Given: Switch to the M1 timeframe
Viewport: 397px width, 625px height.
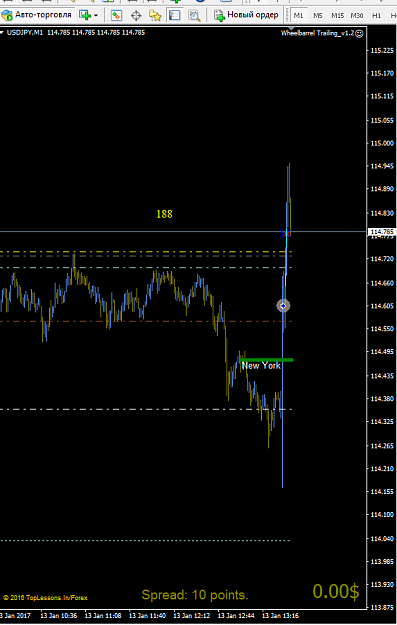Looking at the screenshot, I should [x=298, y=16].
